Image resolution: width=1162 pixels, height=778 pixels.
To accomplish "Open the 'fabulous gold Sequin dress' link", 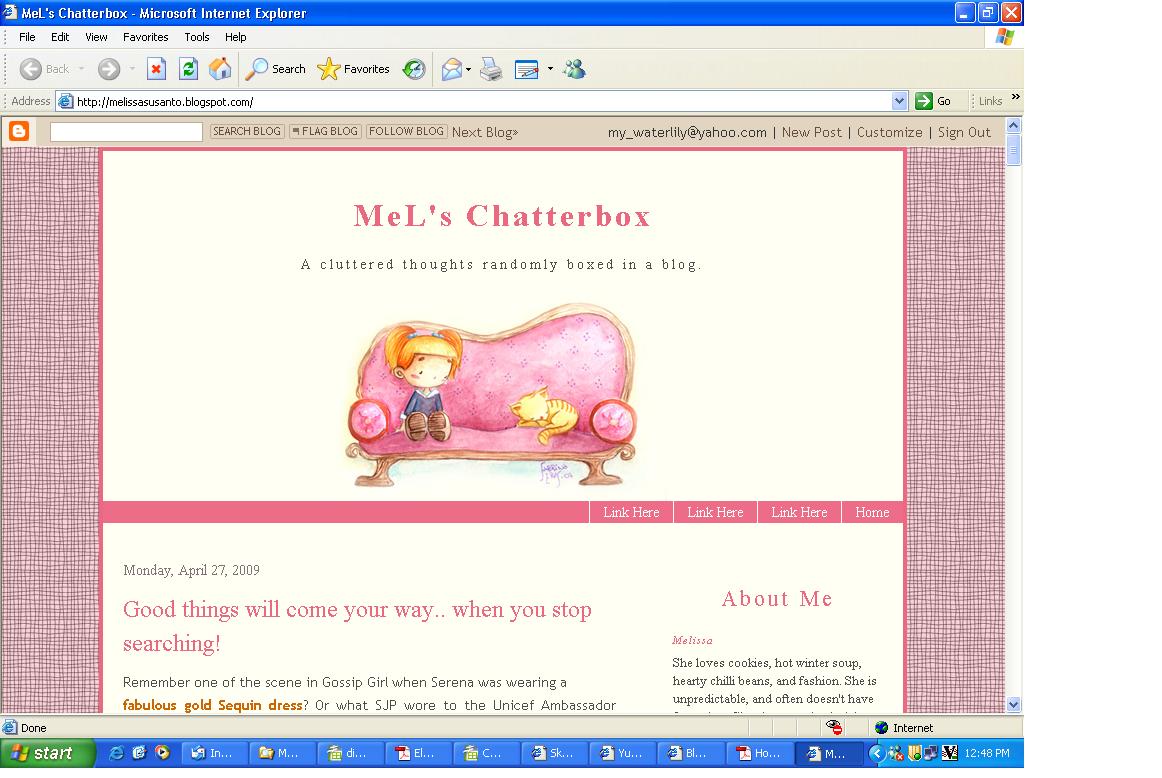I will [x=213, y=705].
